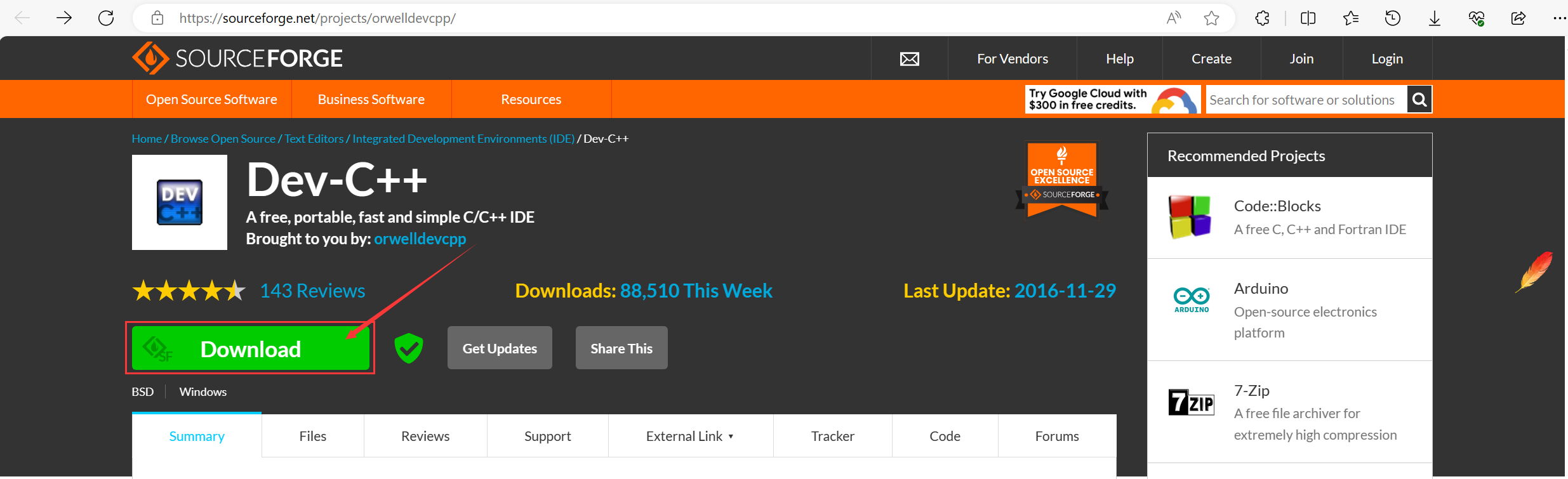1568x479 pixels.
Task: Open the Read Aloud icon in address bar
Action: 1174,18
